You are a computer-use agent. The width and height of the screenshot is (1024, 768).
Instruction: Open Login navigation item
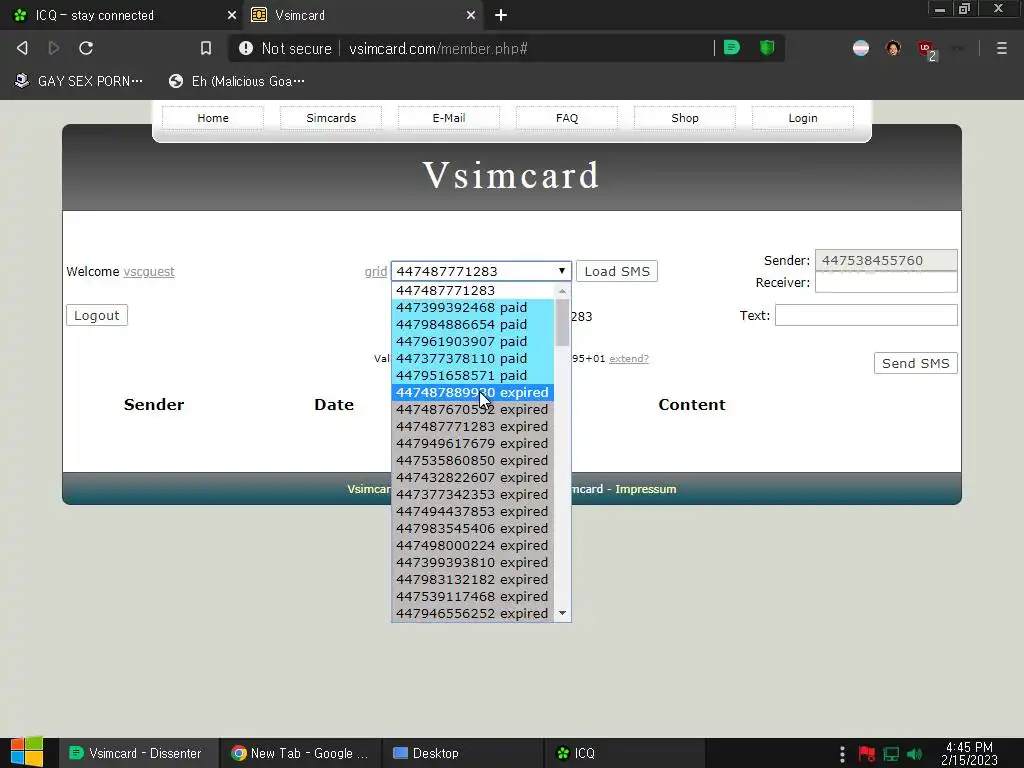[x=803, y=118]
